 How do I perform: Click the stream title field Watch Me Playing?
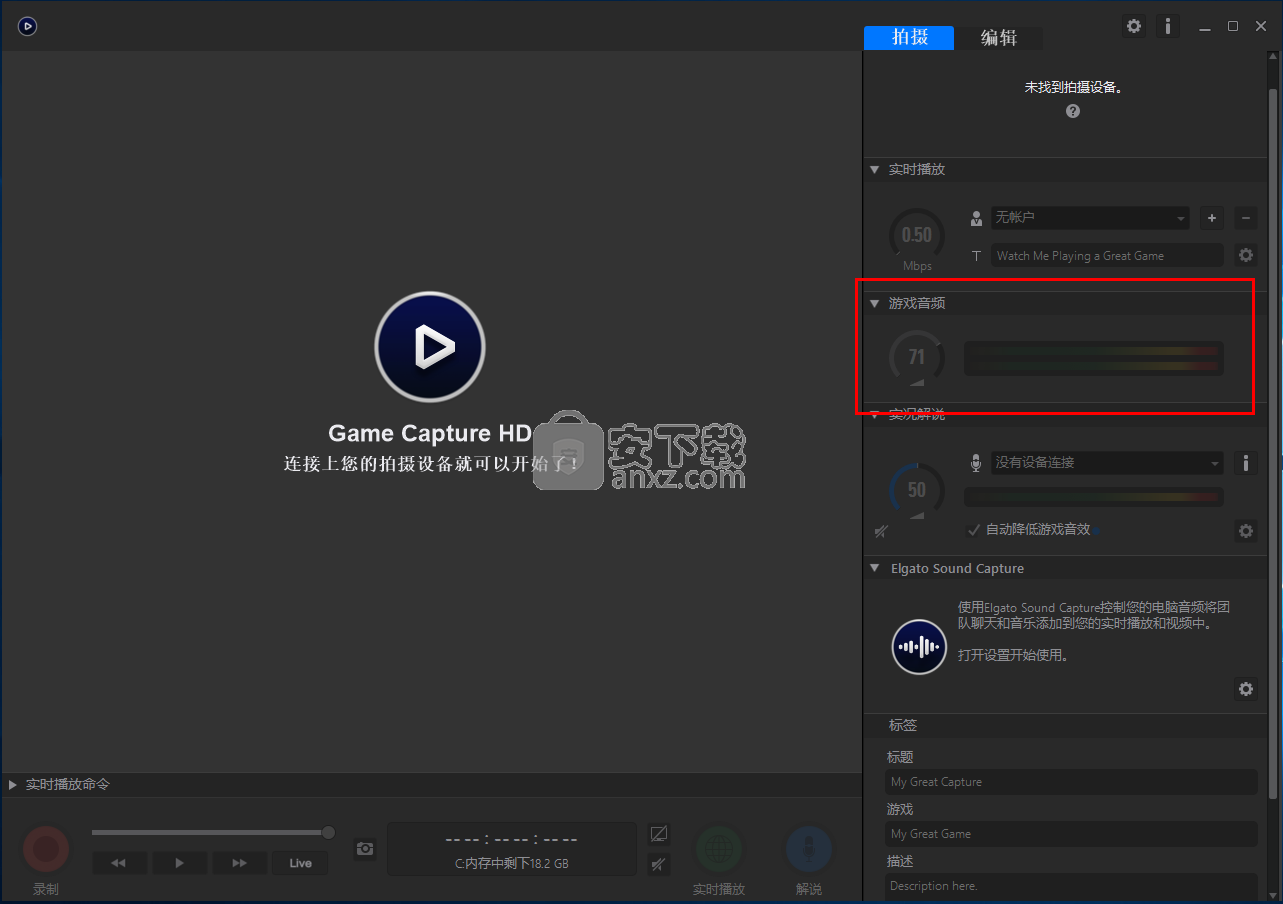[x=1107, y=255]
